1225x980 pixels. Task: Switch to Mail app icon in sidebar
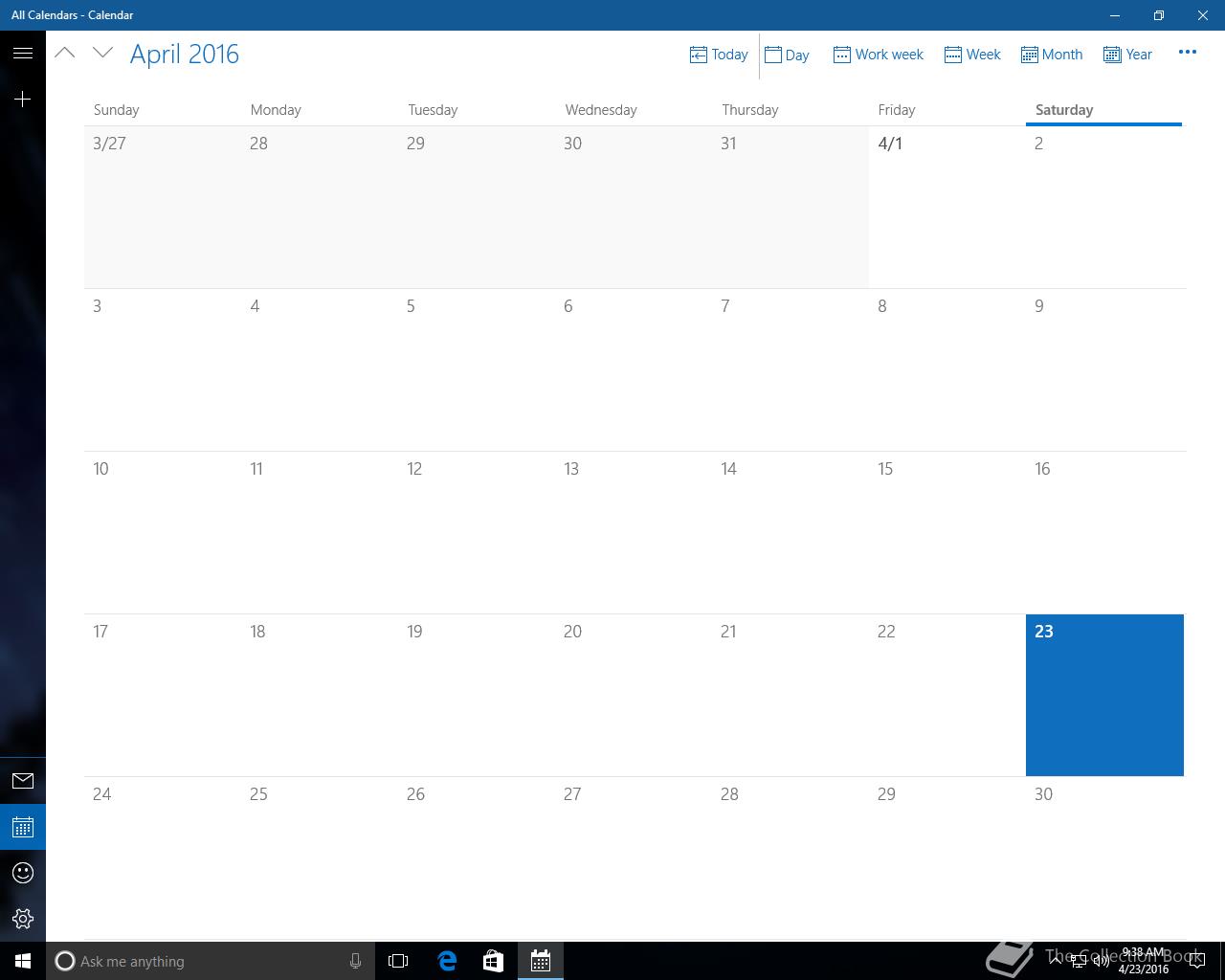23,781
